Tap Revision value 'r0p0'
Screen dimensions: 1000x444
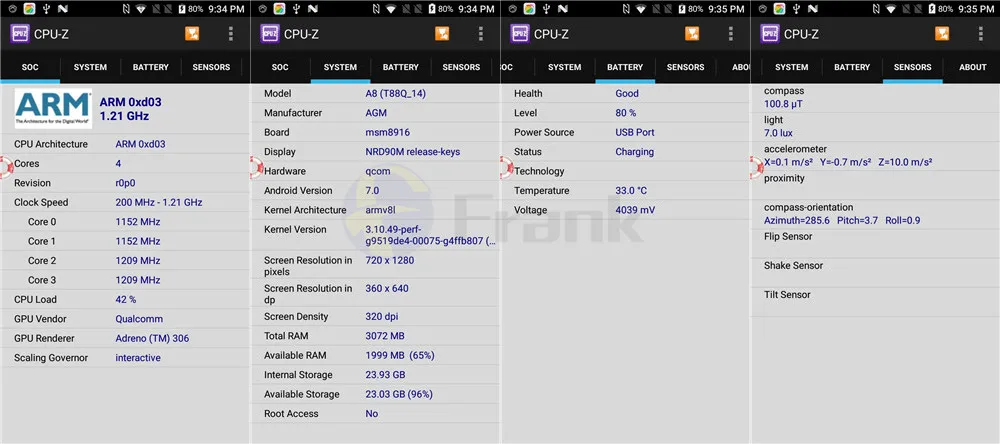click(x=127, y=183)
